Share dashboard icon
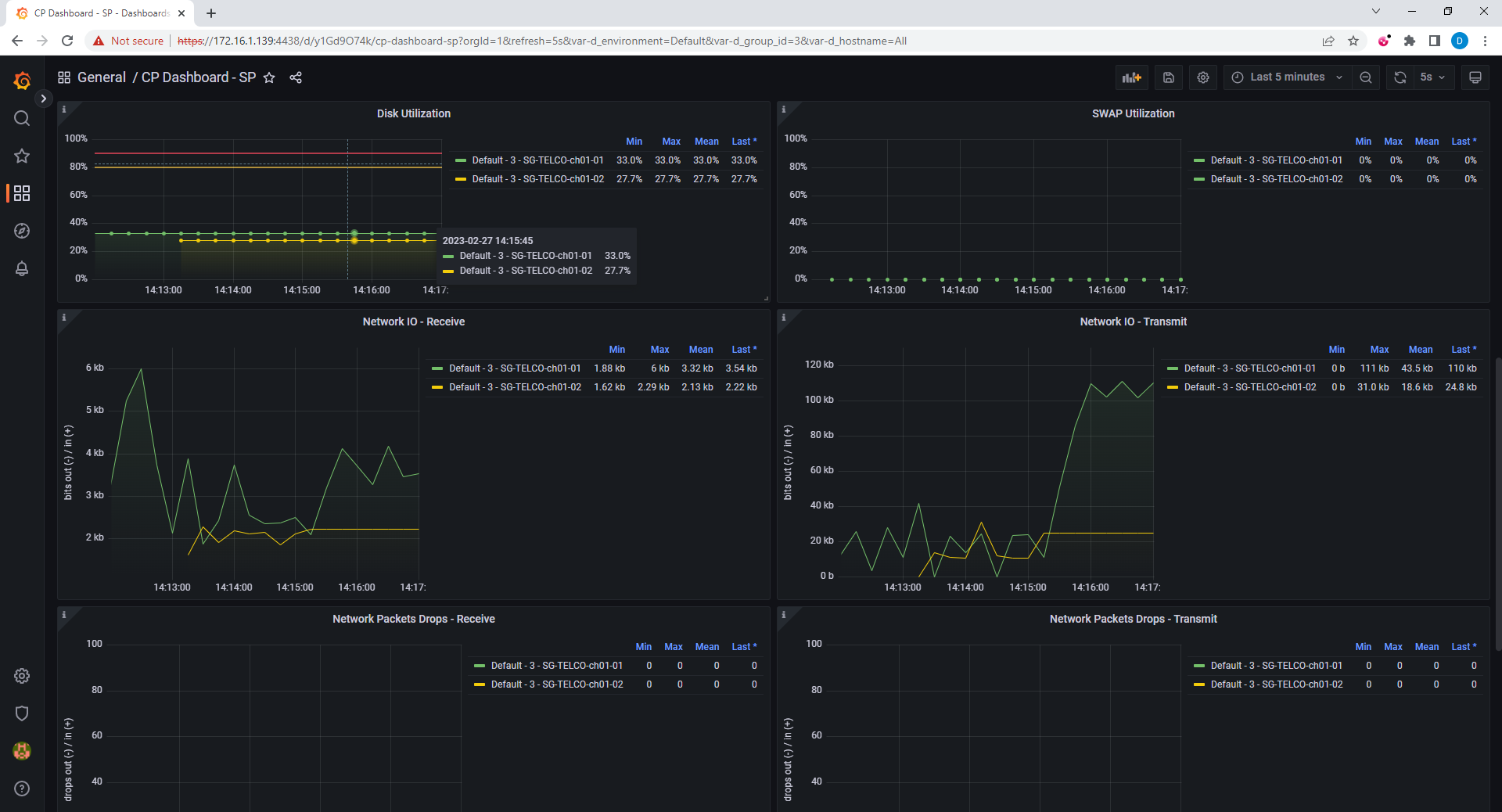1502x812 pixels. tap(296, 77)
